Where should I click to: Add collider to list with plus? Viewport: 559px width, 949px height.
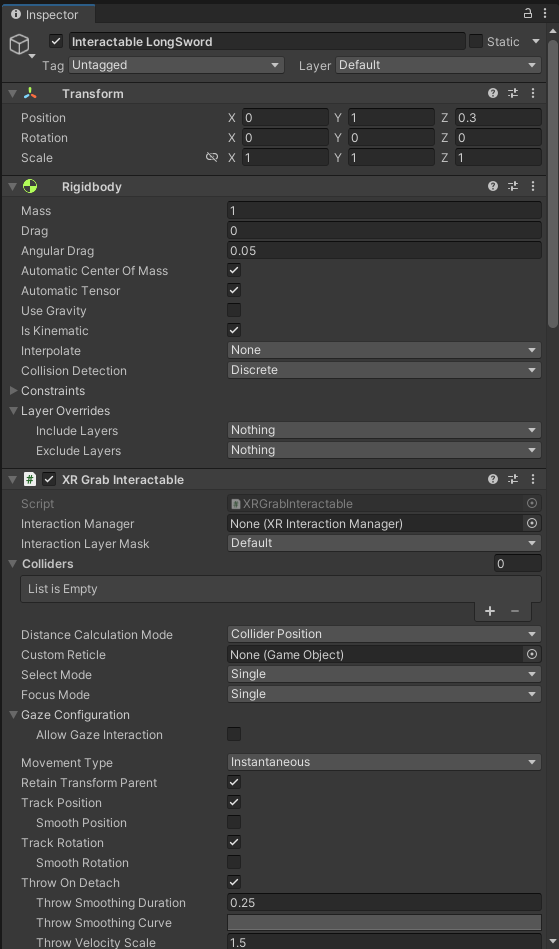point(490,611)
